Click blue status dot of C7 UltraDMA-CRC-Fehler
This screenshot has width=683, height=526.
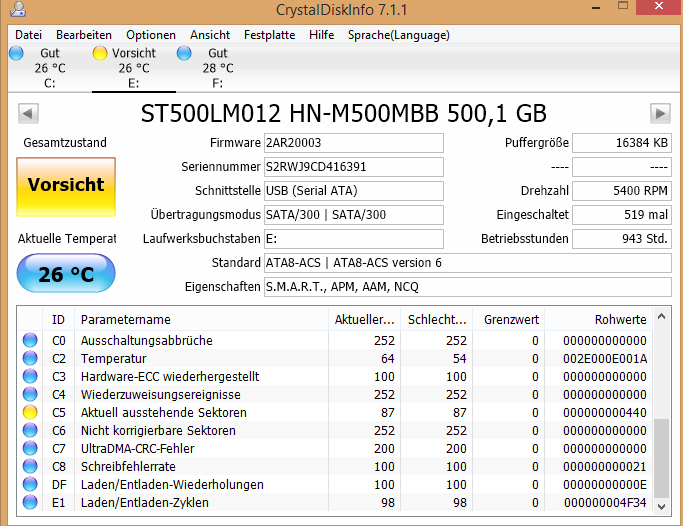click(30, 448)
